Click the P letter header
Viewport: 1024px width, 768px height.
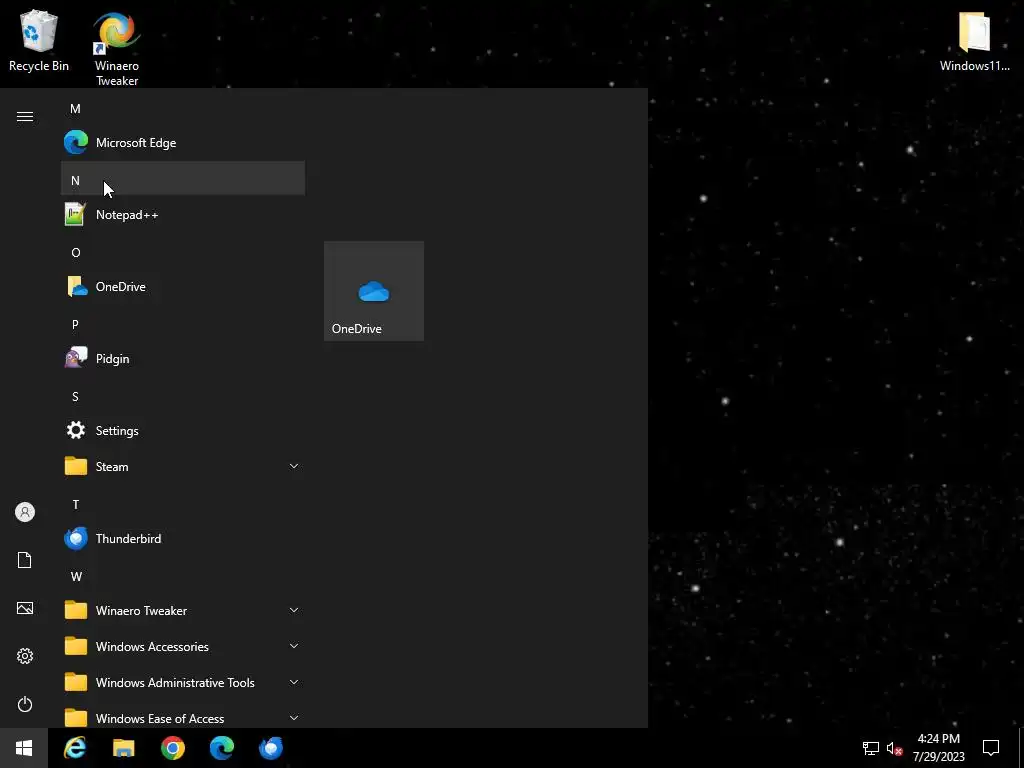(x=183, y=324)
